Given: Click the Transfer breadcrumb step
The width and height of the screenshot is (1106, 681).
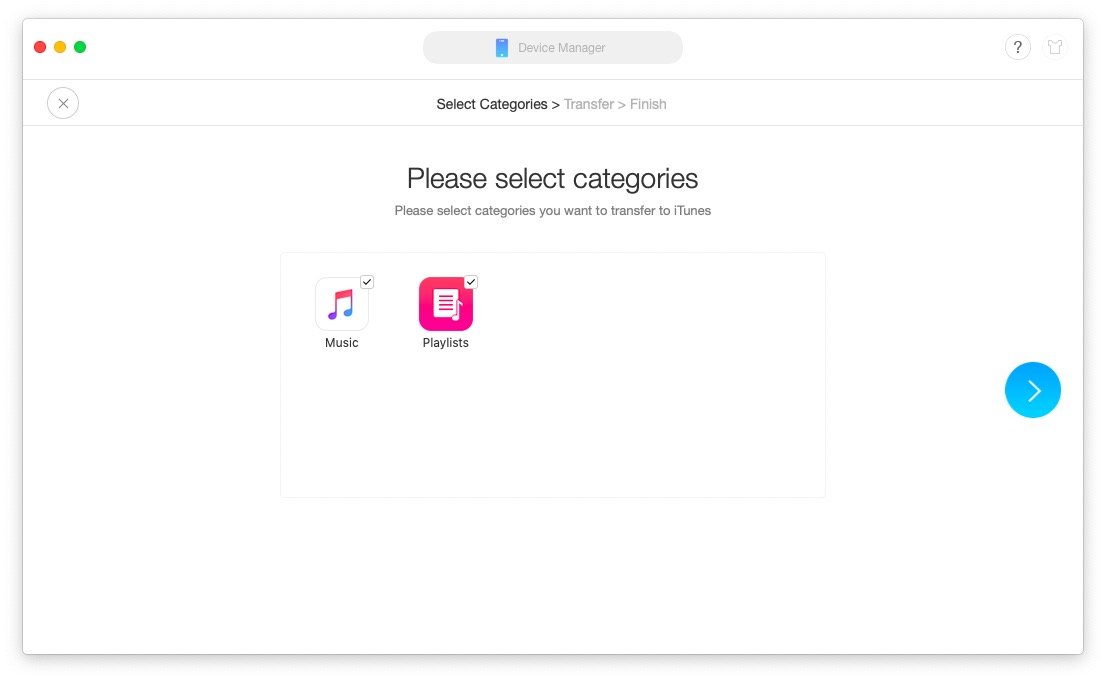Looking at the screenshot, I should click(x=589, y=104).
